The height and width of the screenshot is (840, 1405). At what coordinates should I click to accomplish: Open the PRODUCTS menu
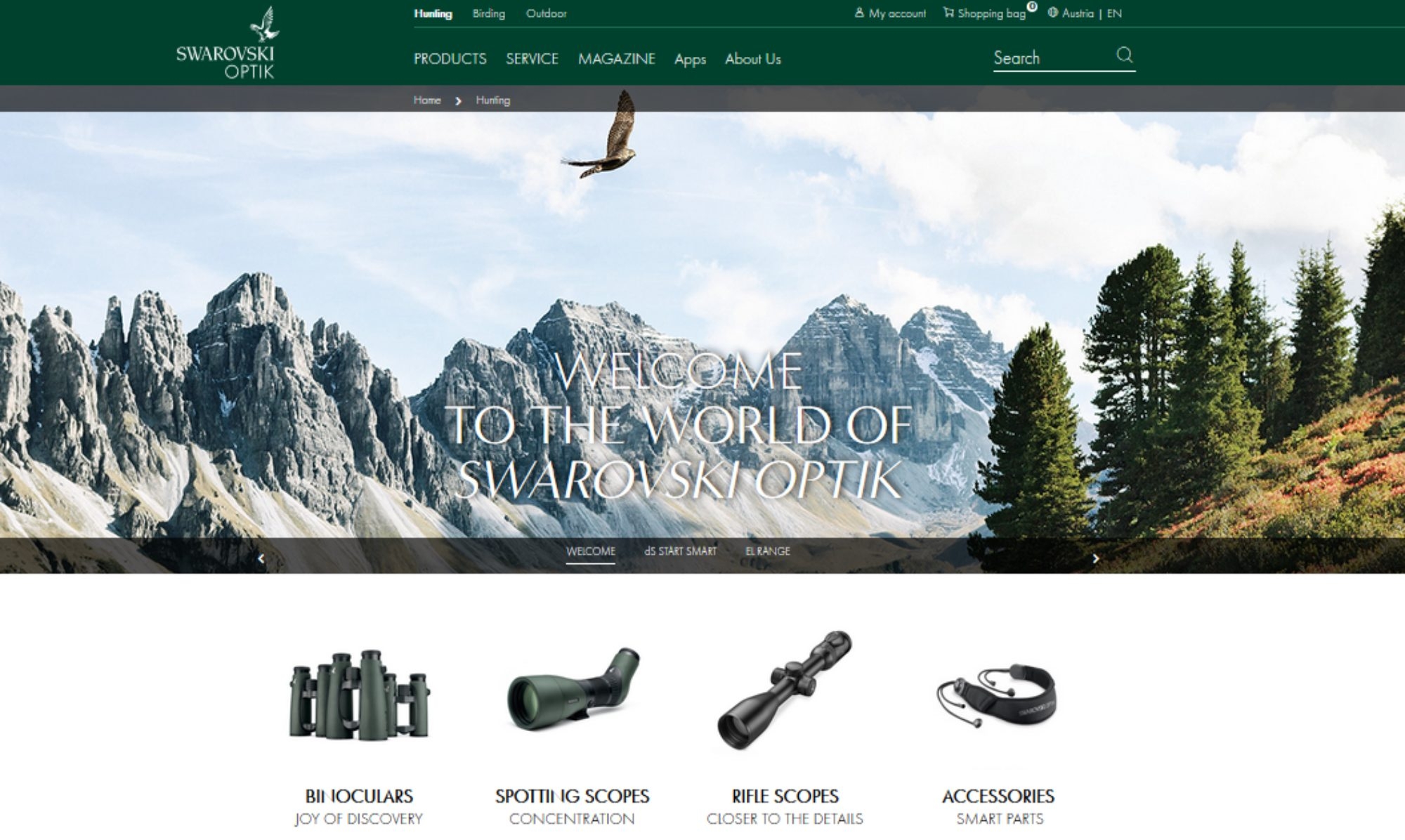(450, 60)
